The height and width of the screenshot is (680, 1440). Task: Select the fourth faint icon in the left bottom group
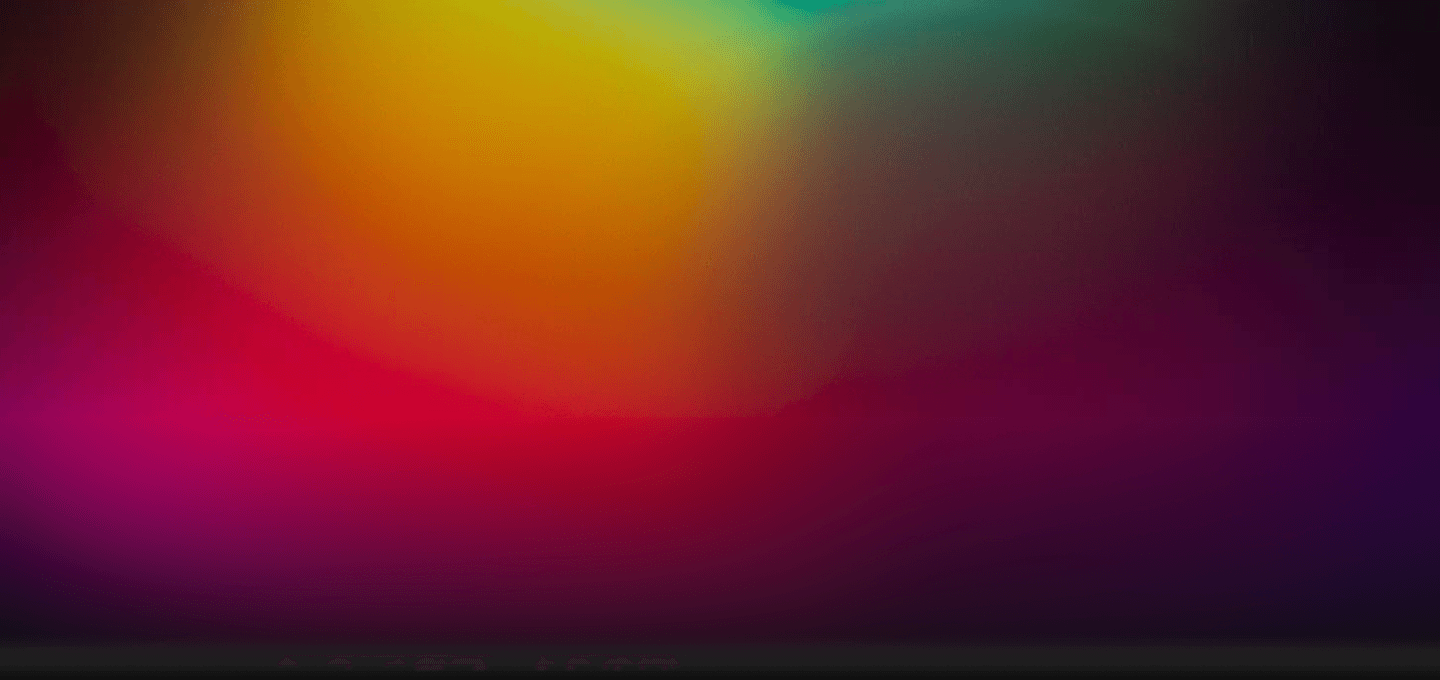click(430, 662)
